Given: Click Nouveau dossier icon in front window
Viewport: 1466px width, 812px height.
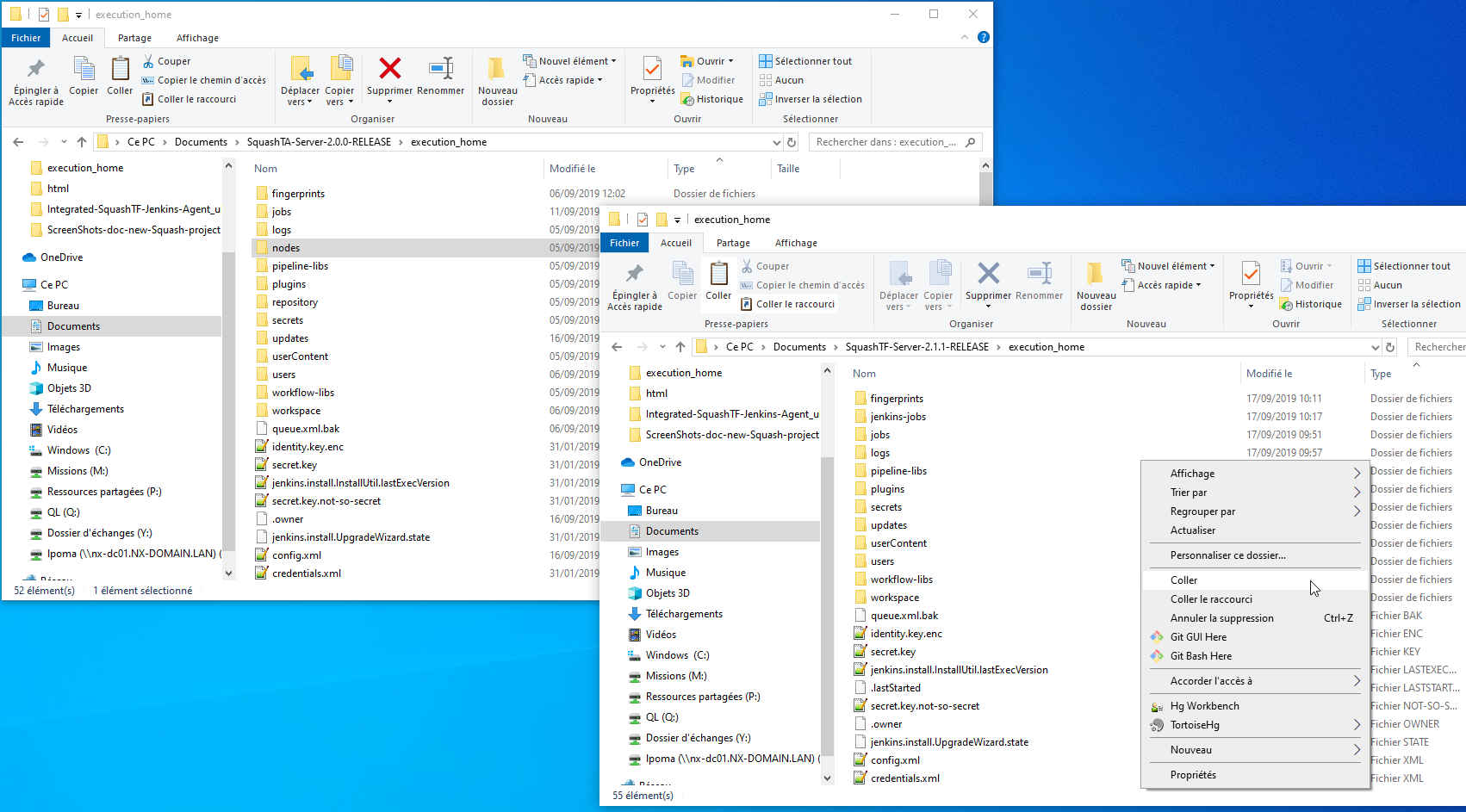Looking at the screenshot, I should pyautogui.click(x=1095, y=274).
